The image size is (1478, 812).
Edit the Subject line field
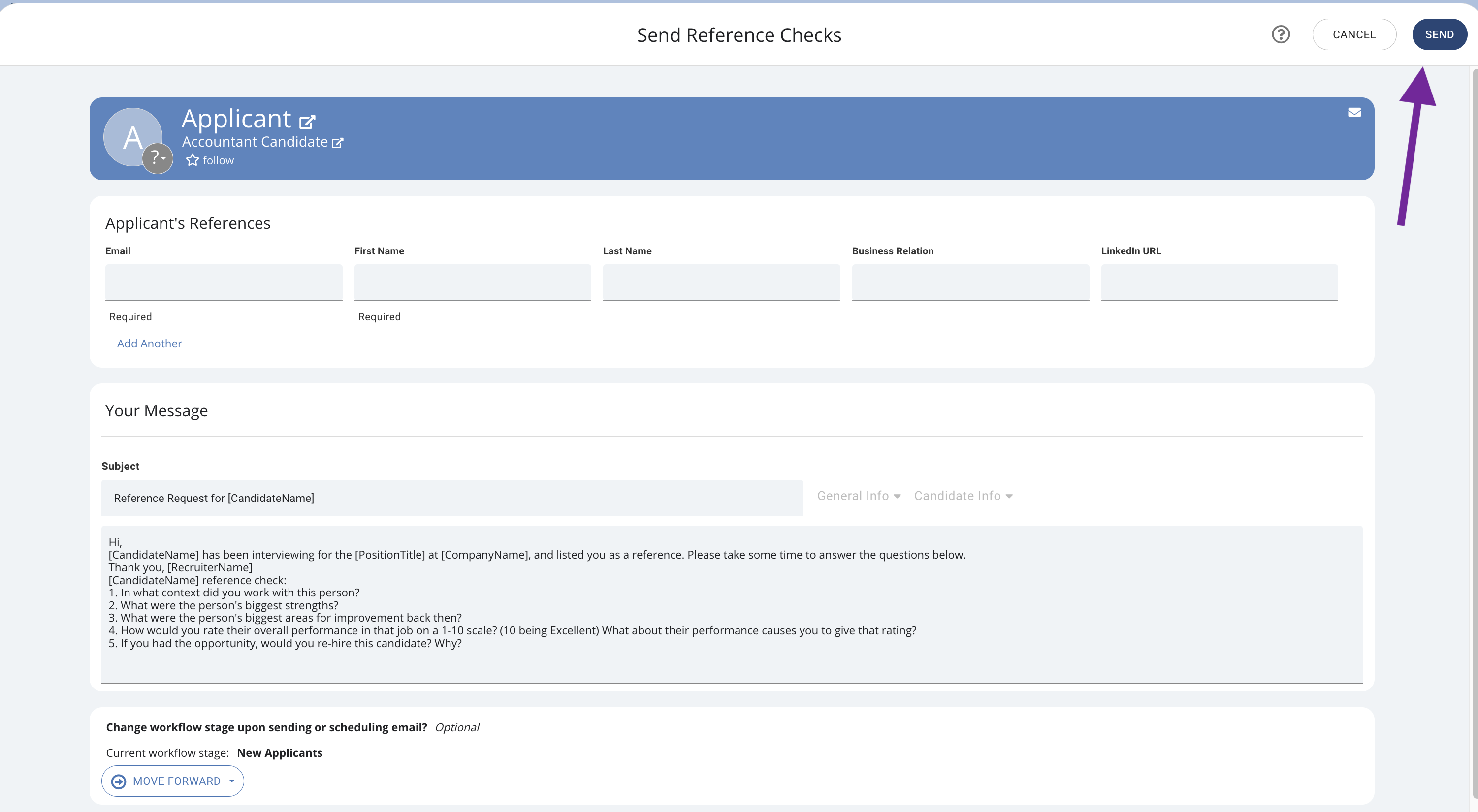[x=452, y=498]
